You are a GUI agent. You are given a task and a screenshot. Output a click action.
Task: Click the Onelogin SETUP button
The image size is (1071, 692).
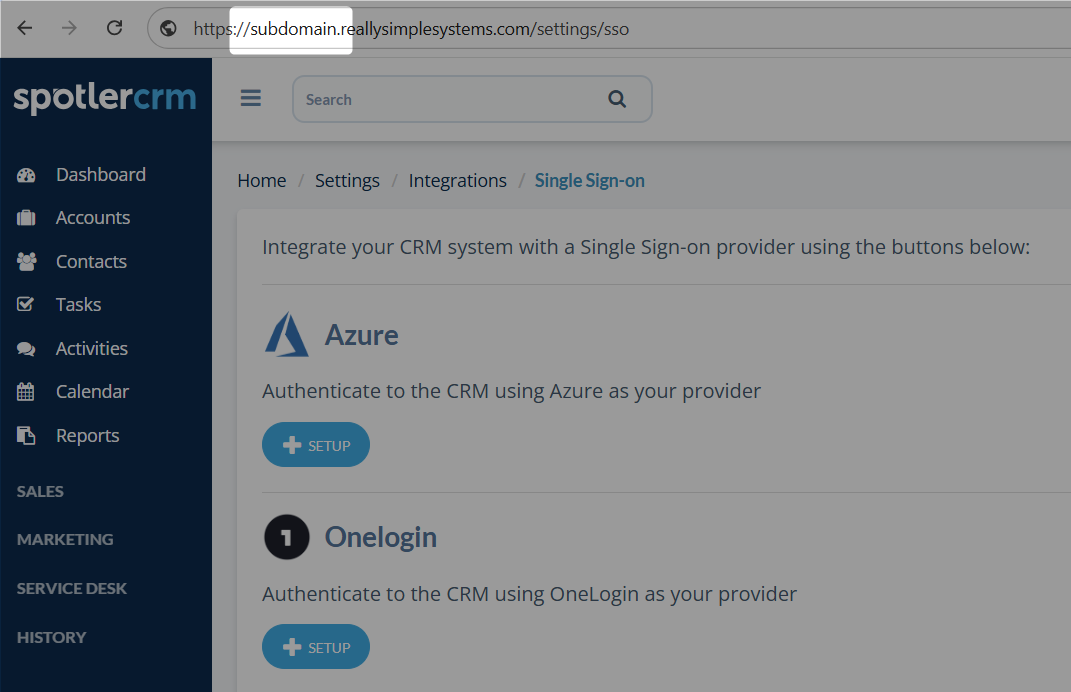pos(316,646)
